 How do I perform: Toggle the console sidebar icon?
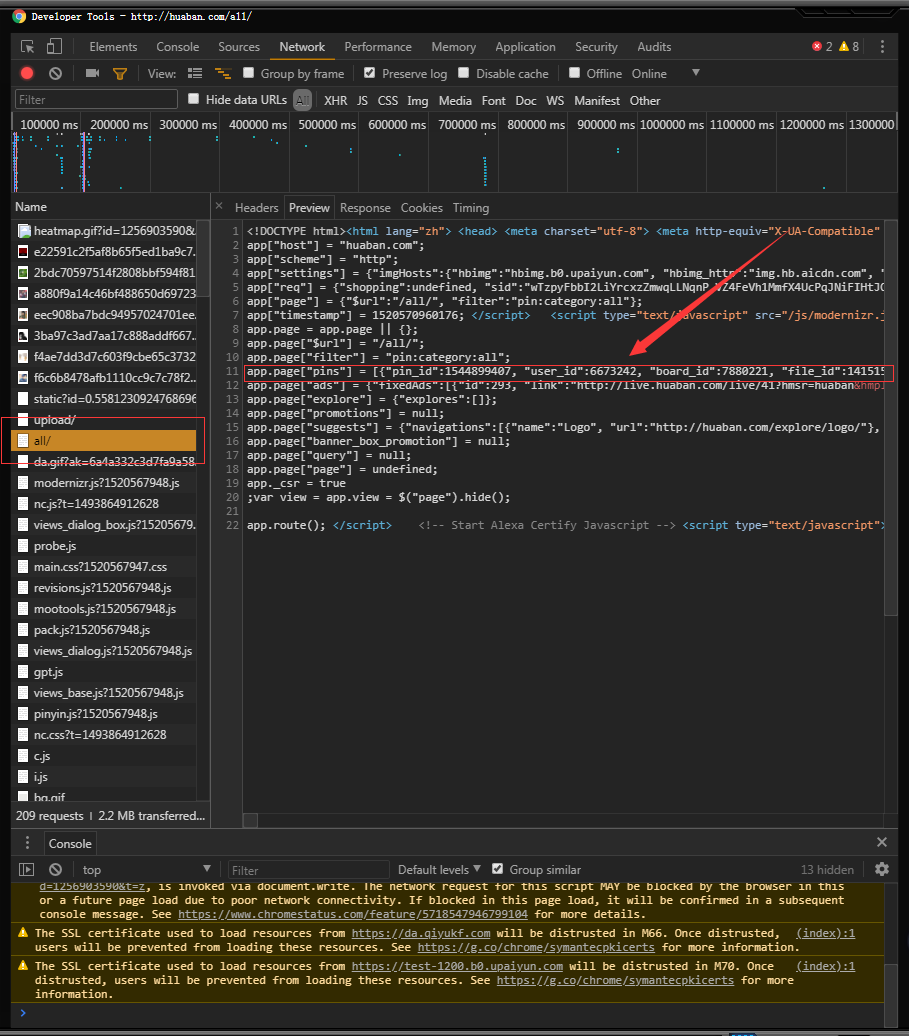click(x=26, y=870)
